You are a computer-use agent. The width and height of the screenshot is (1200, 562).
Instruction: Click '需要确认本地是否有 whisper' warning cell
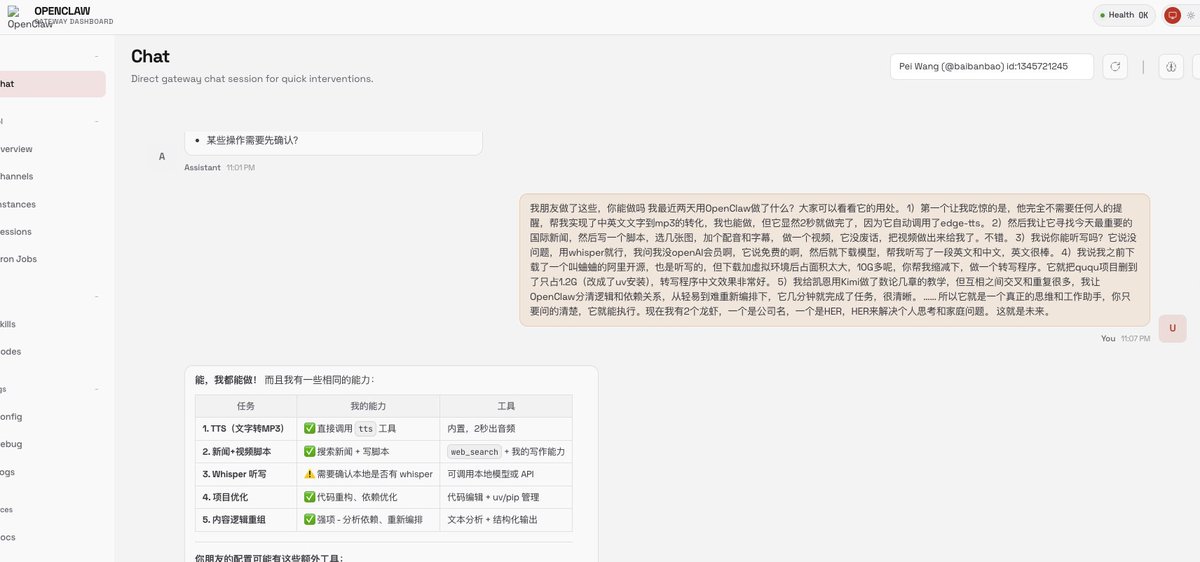[x=368, y=474]
